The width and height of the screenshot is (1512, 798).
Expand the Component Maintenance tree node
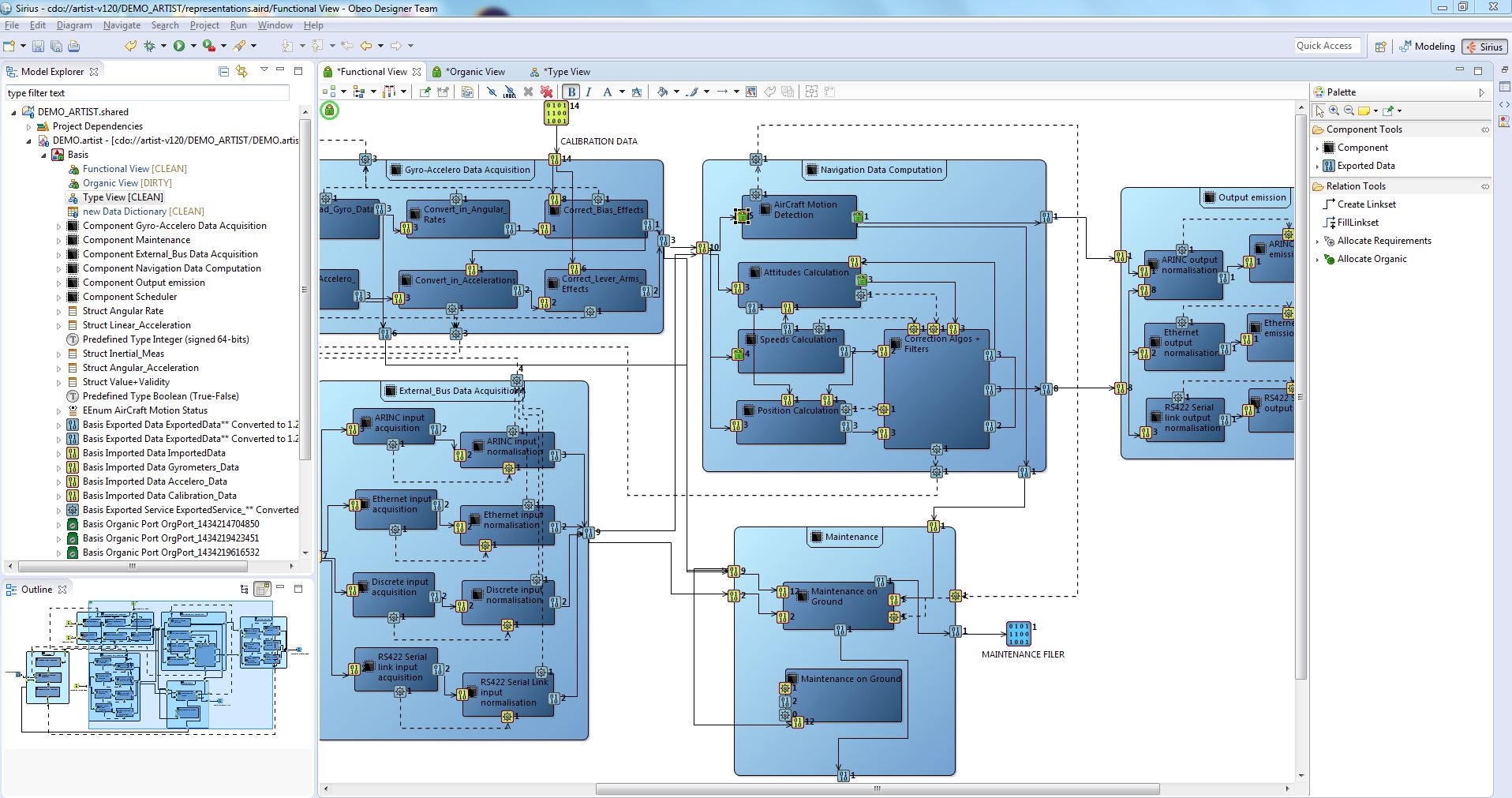(58, 241)
